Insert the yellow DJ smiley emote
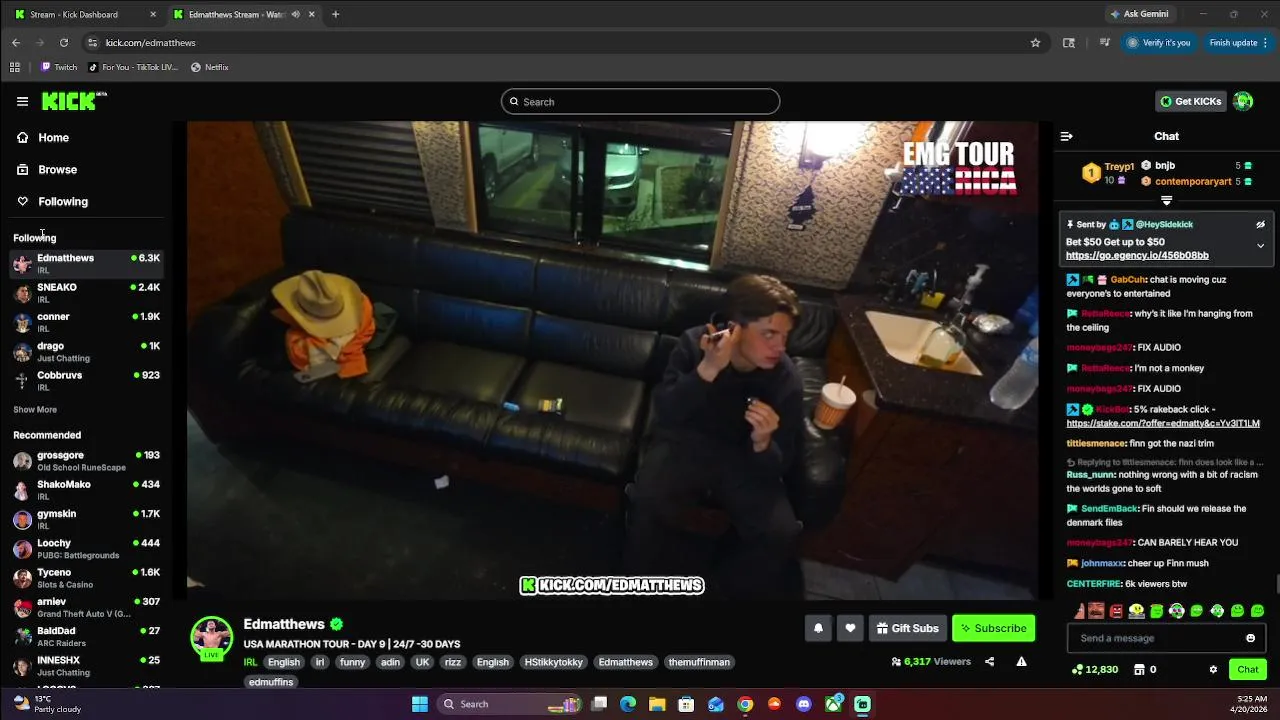This screenshot has width=1280, height=720. coord(1137,610)
